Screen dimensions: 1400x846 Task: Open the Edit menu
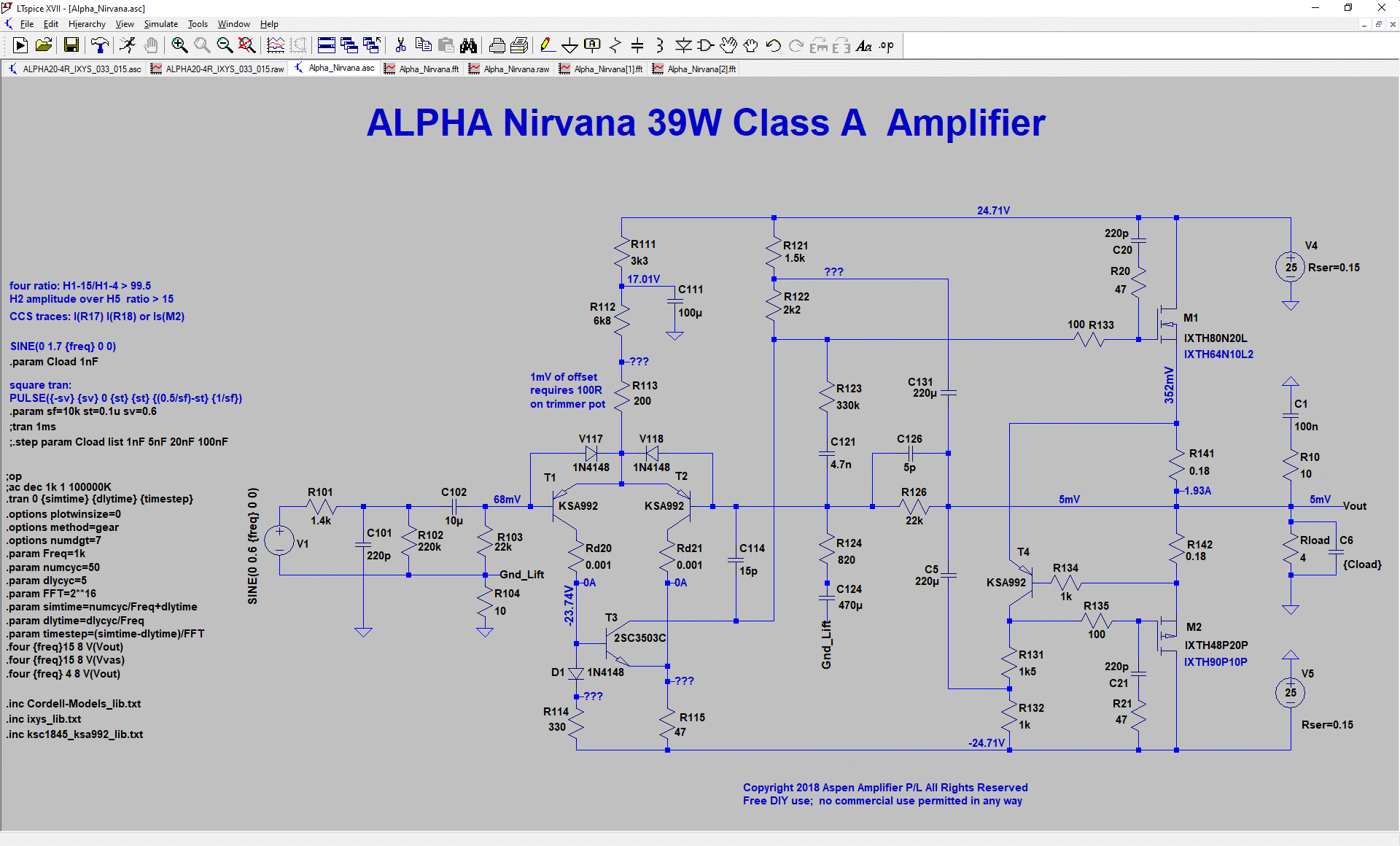click(50, 24)
